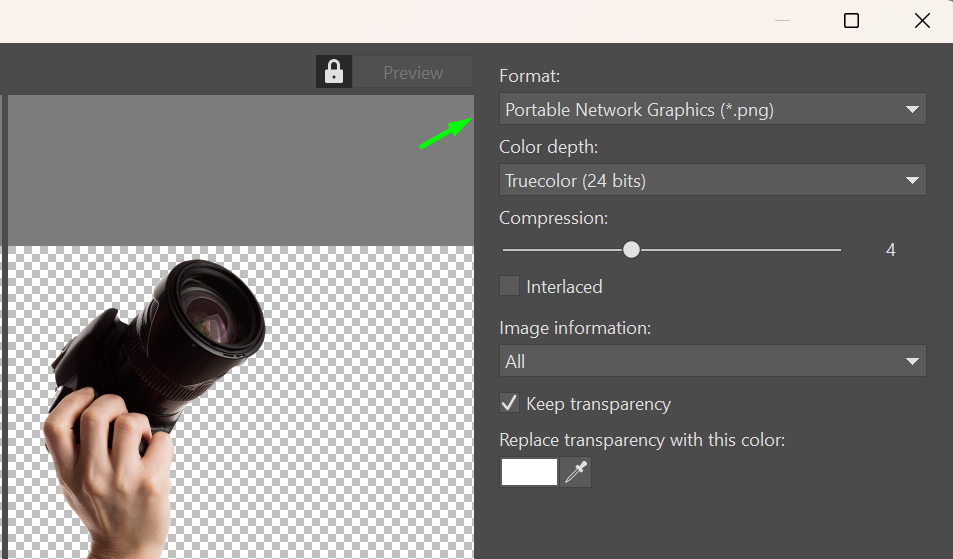Uncheck Keep transparency checkbox

(x=509, y=403)
